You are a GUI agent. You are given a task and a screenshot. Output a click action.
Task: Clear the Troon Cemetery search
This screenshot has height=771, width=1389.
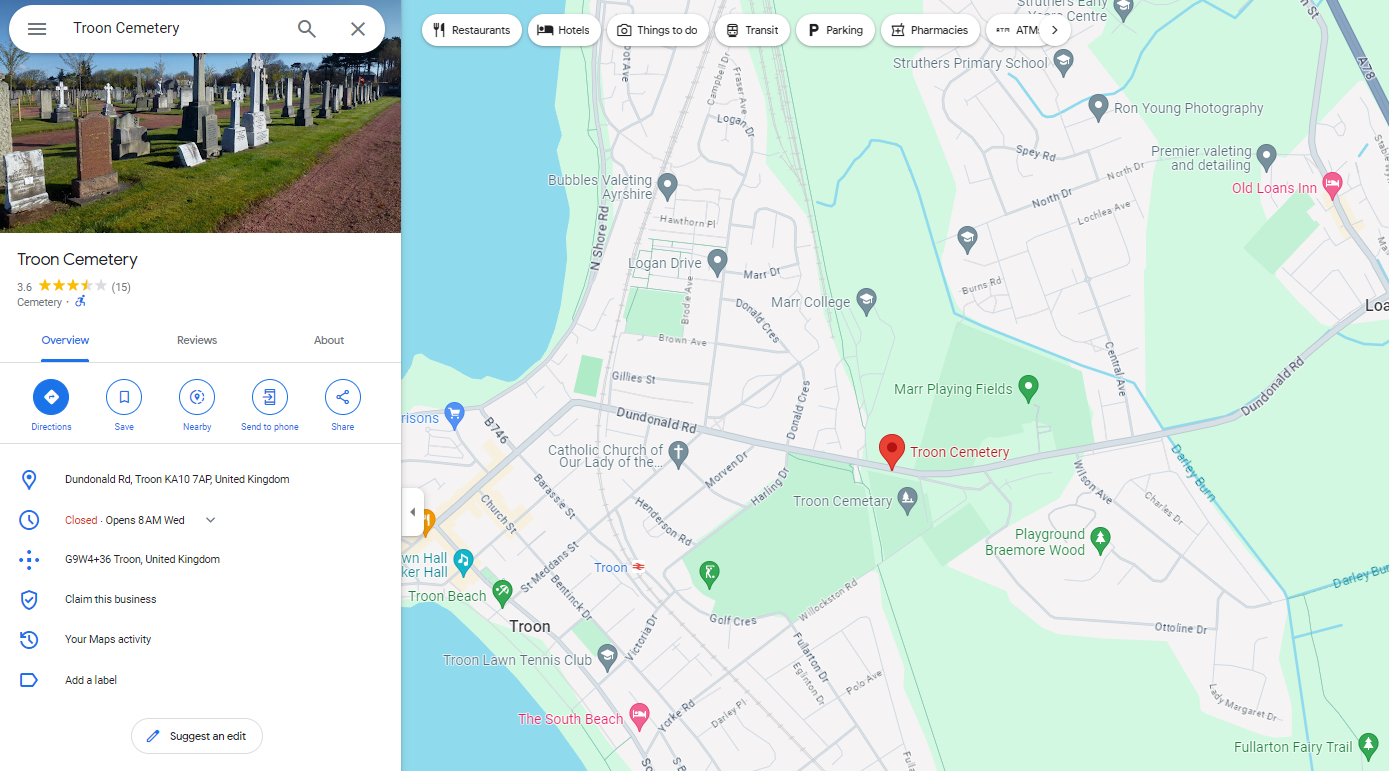click(358, 29)
